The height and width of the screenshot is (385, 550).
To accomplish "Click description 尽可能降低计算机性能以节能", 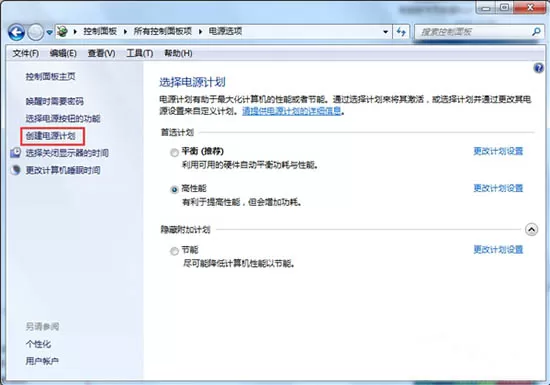I will pyautogui.click(x=239, y=263).
